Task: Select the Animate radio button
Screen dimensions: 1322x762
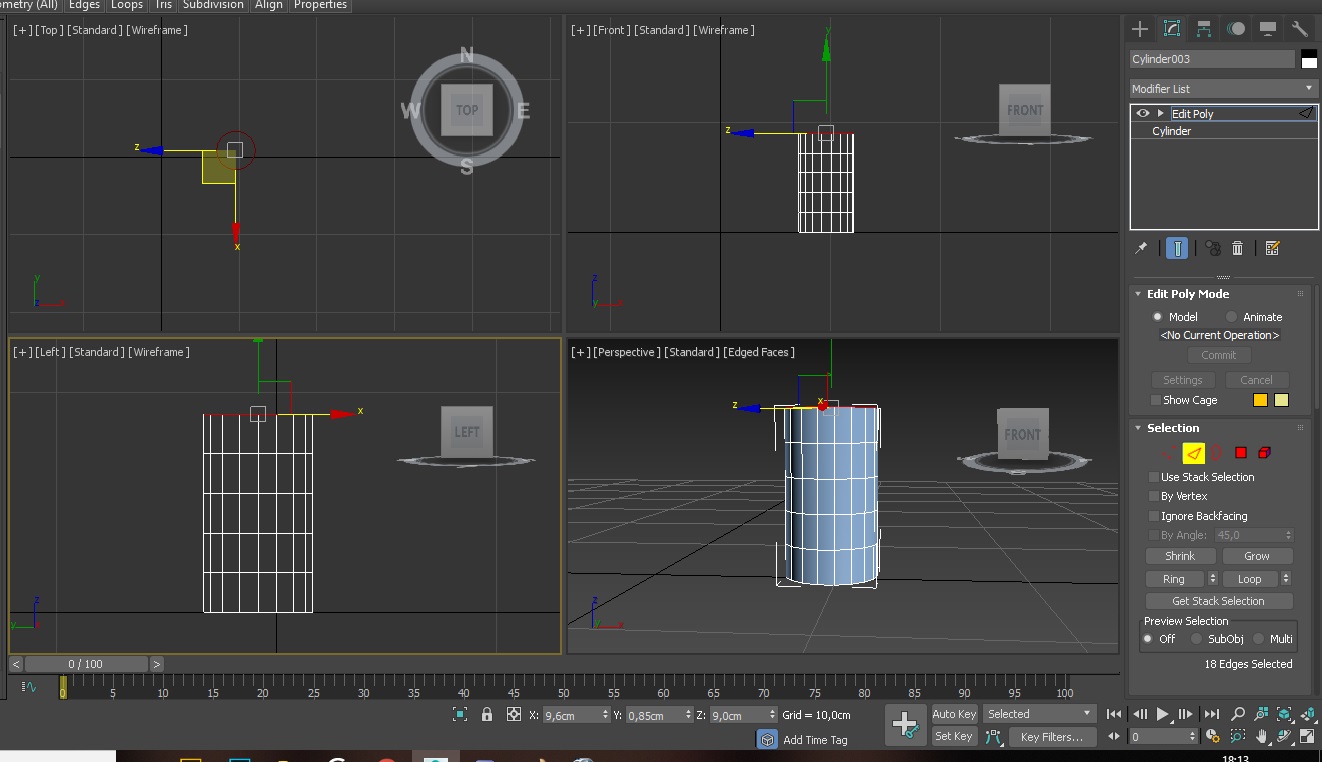Action: tap(1231, 317)
